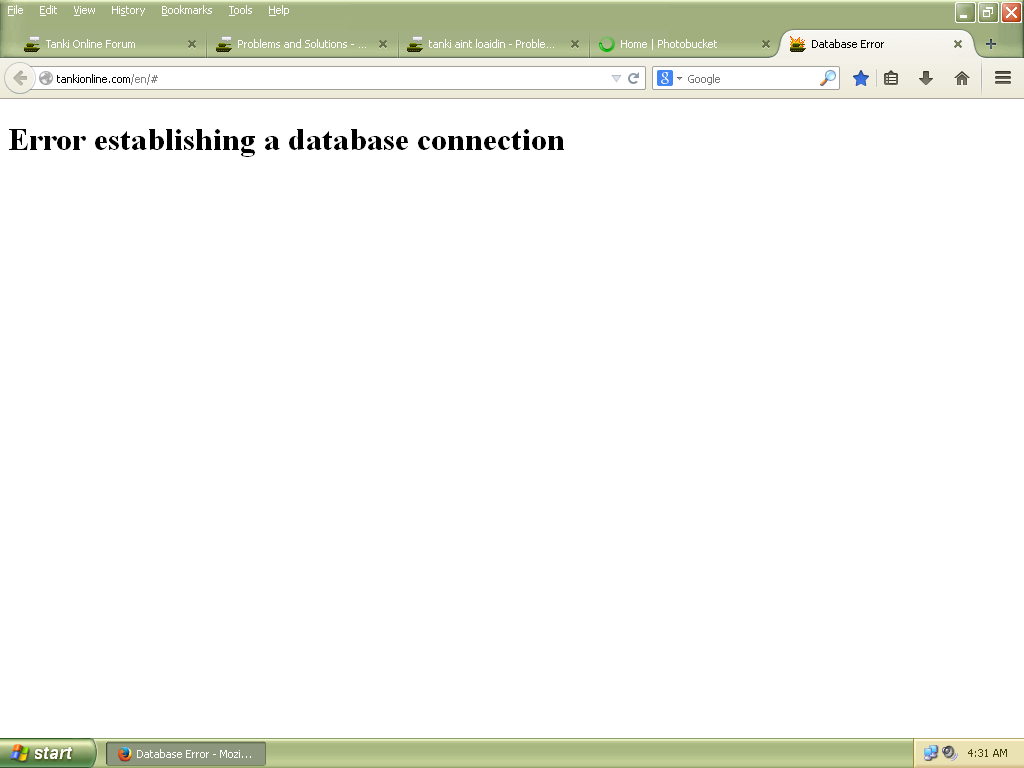1024x768 pixels.
Task: Open the Start menu
Action: point(47,753)
